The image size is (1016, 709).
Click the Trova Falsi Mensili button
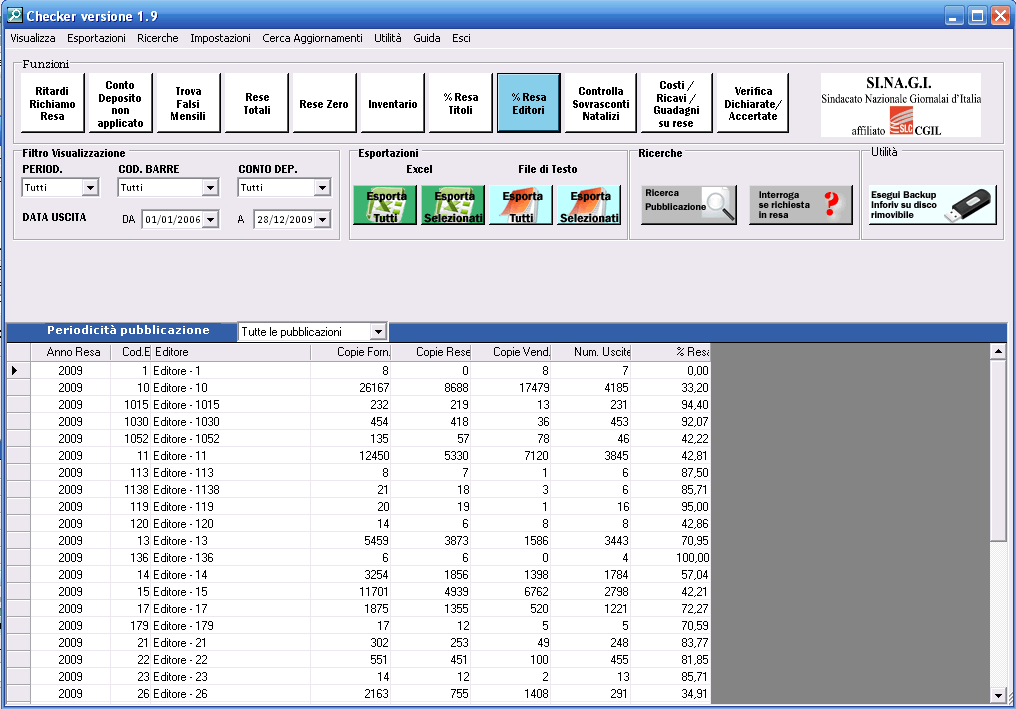[189, 103]
